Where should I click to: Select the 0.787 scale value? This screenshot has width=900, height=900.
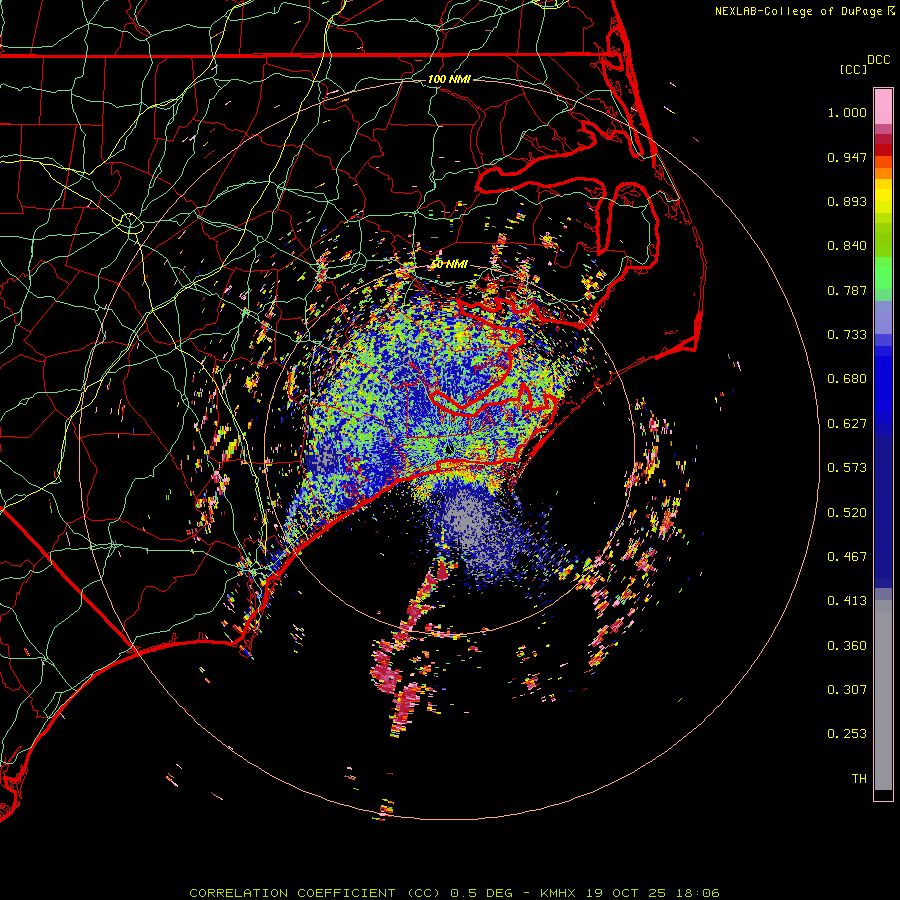[x=847, y=290]
